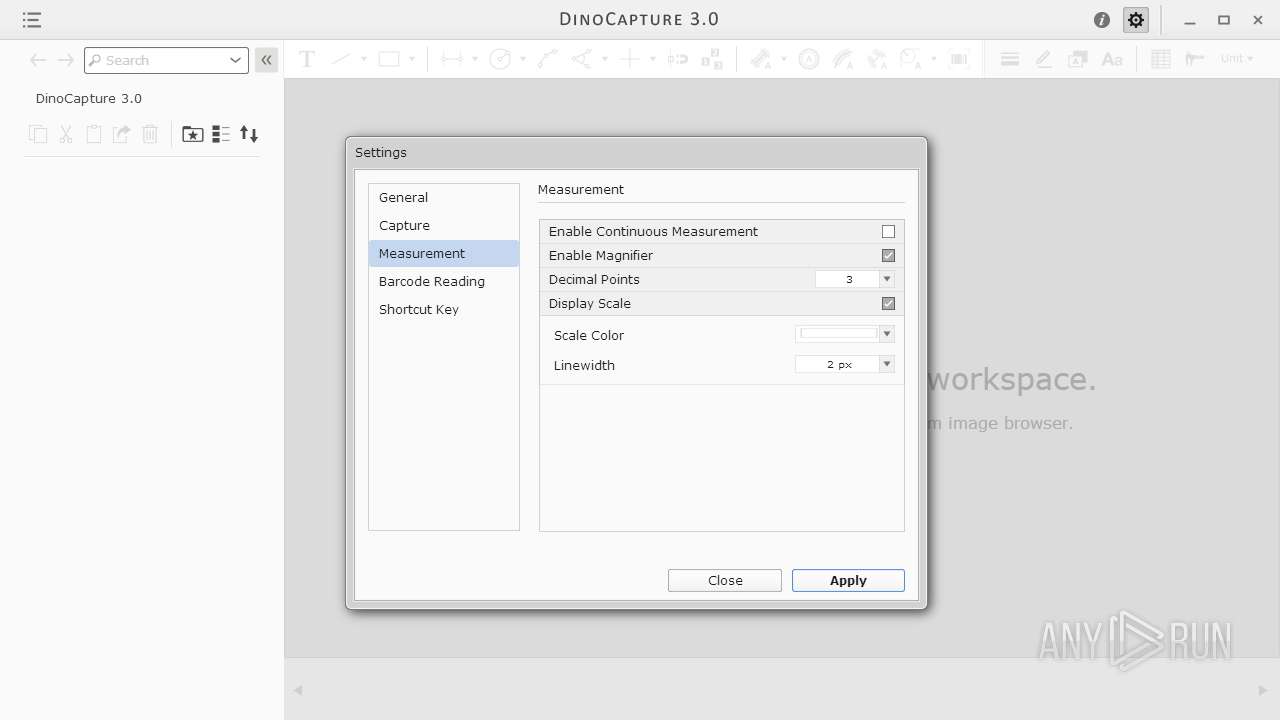Open the Shortcut Key settings tab

coord(444,309)
